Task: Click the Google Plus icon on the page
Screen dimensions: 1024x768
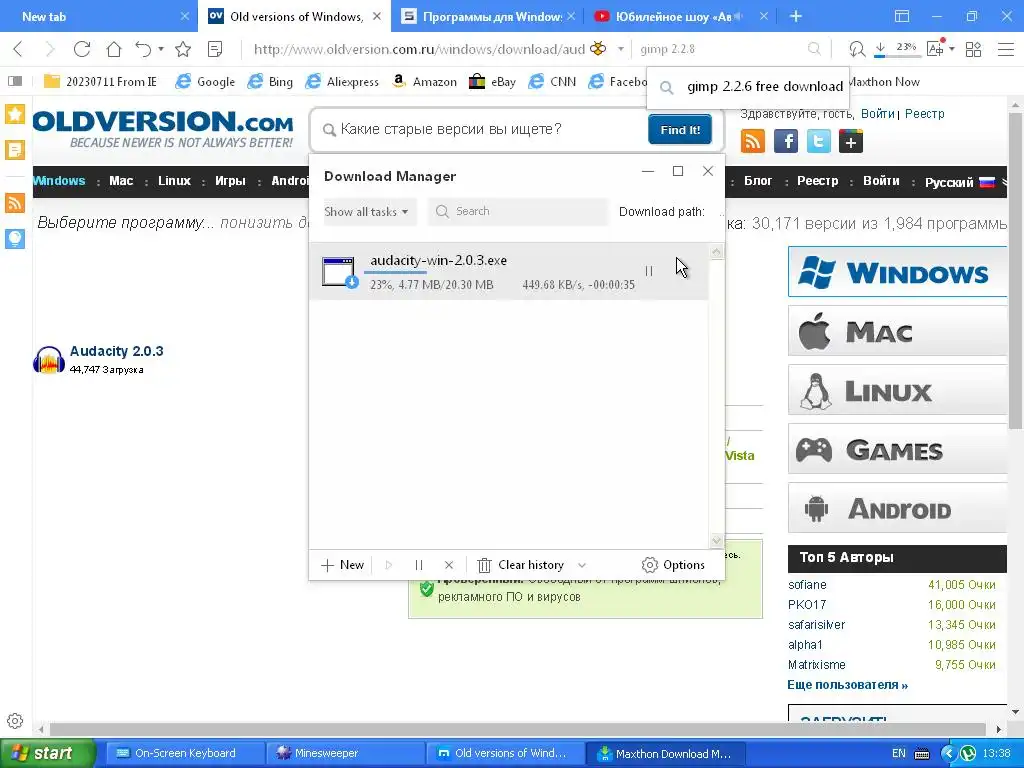Action: click(851, 141)
